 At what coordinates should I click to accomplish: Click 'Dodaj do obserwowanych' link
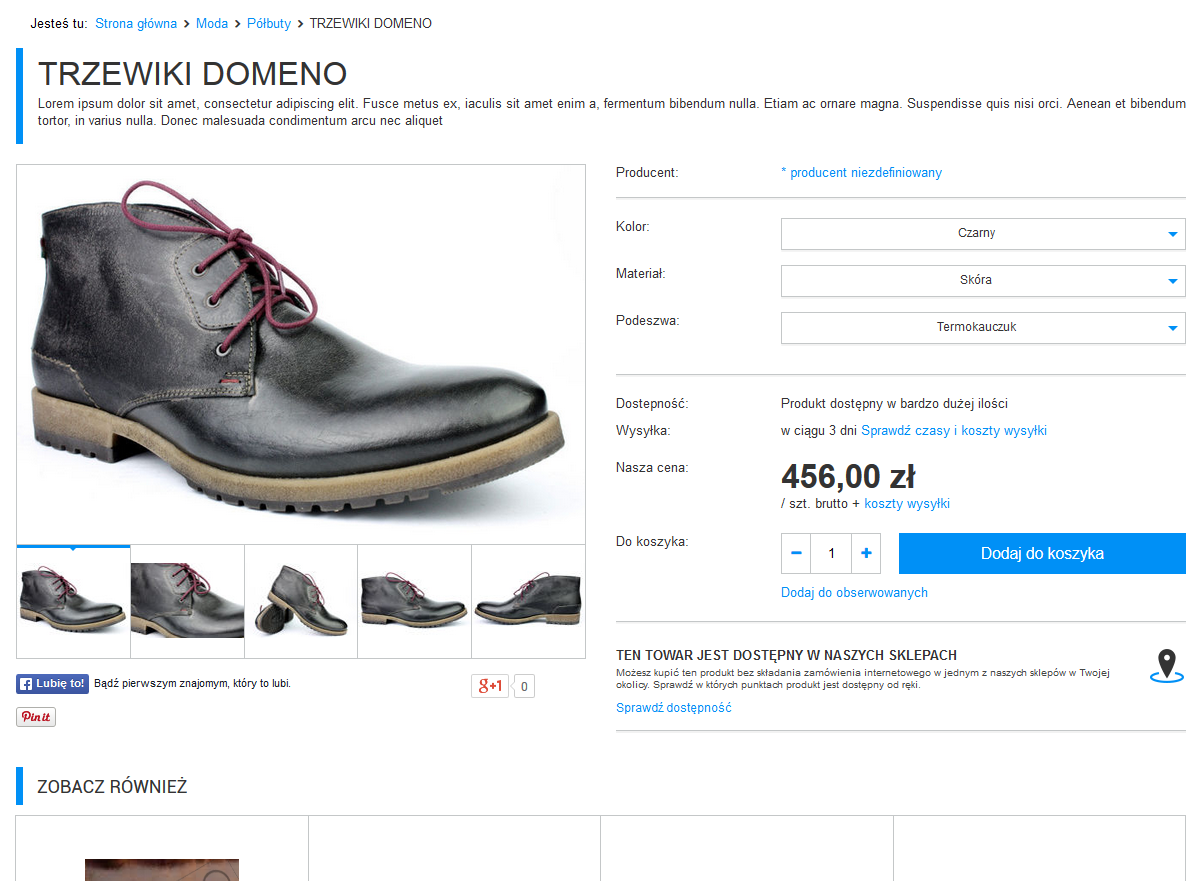tap(854, 593)
